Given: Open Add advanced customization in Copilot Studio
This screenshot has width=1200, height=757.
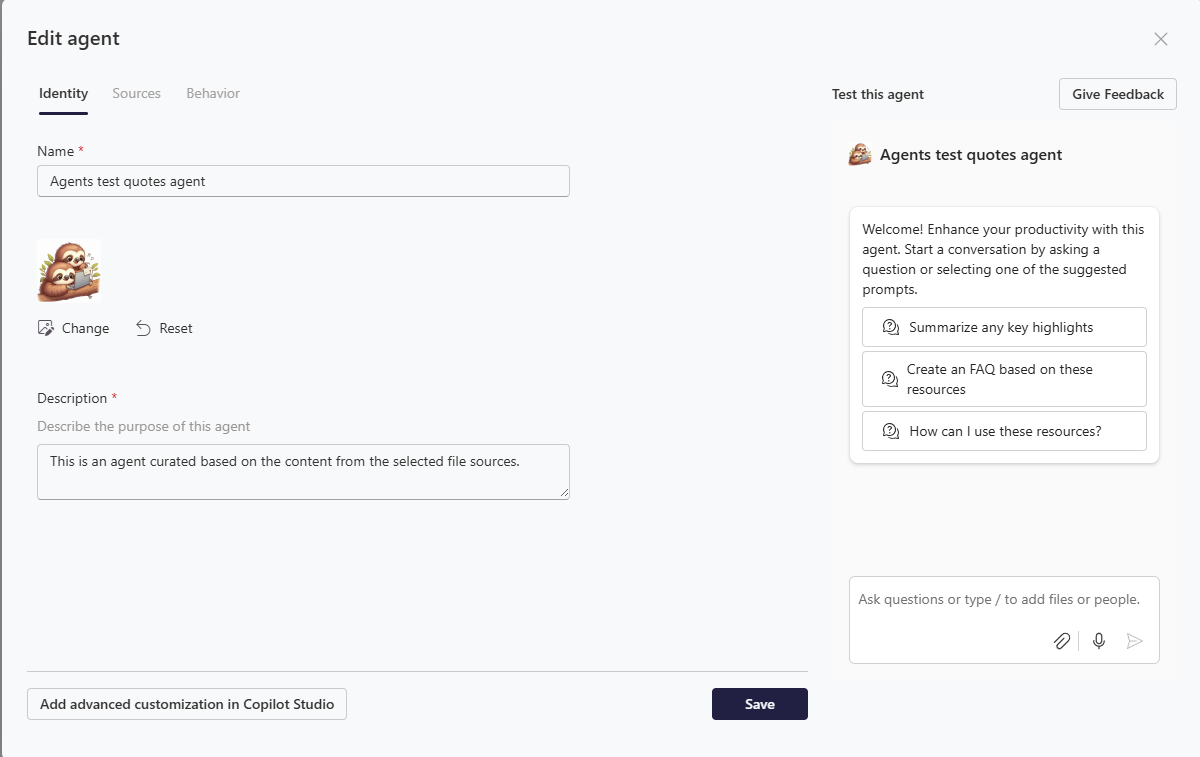Looking at the screenshot, I should 187,704.
